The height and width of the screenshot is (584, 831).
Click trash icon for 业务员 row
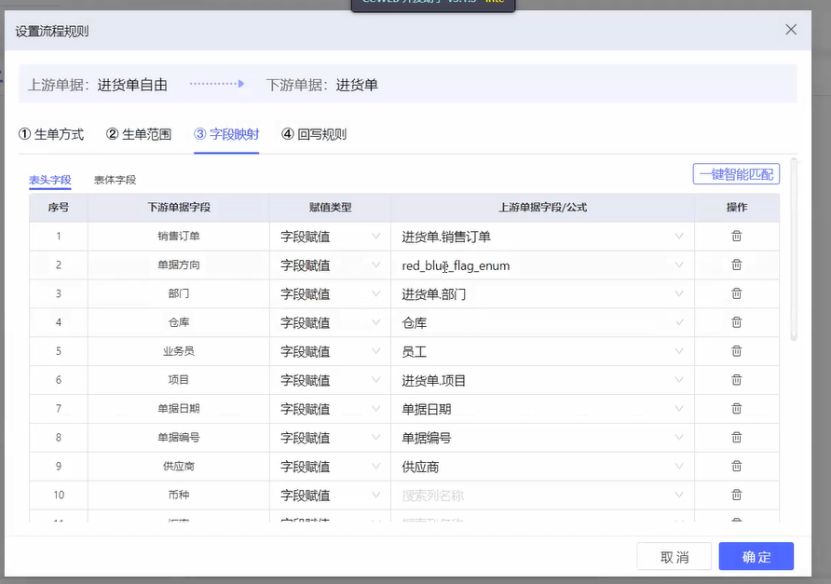736,351
